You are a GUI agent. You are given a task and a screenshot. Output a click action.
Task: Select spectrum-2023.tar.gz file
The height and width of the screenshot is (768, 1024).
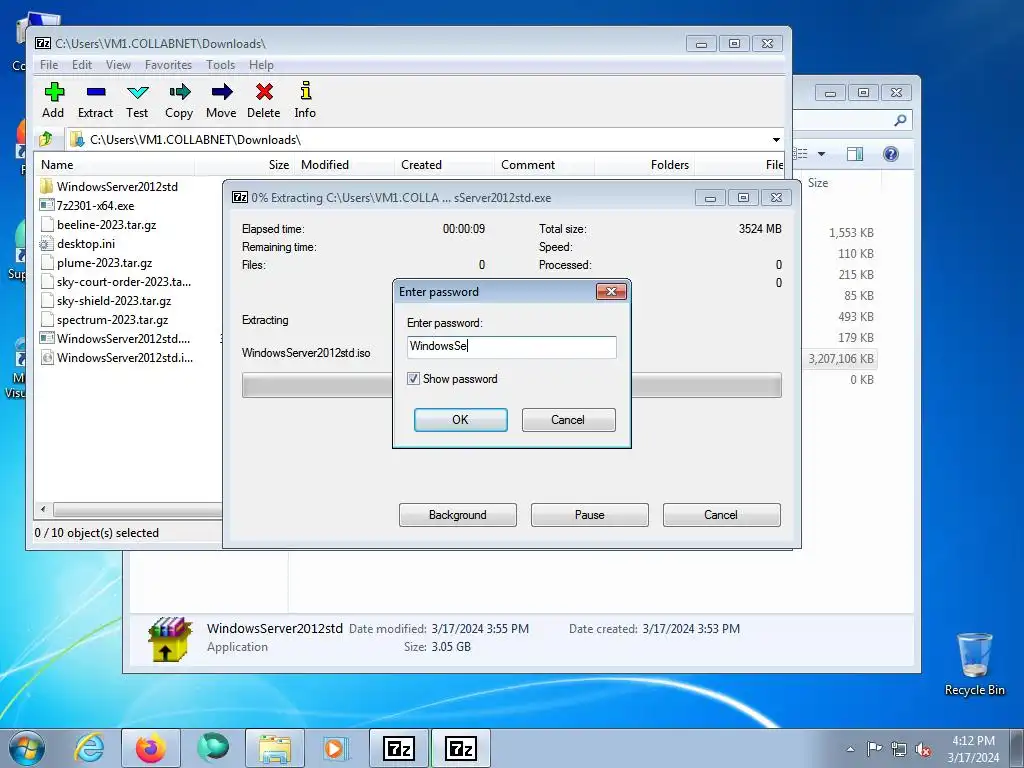point(112,319)
